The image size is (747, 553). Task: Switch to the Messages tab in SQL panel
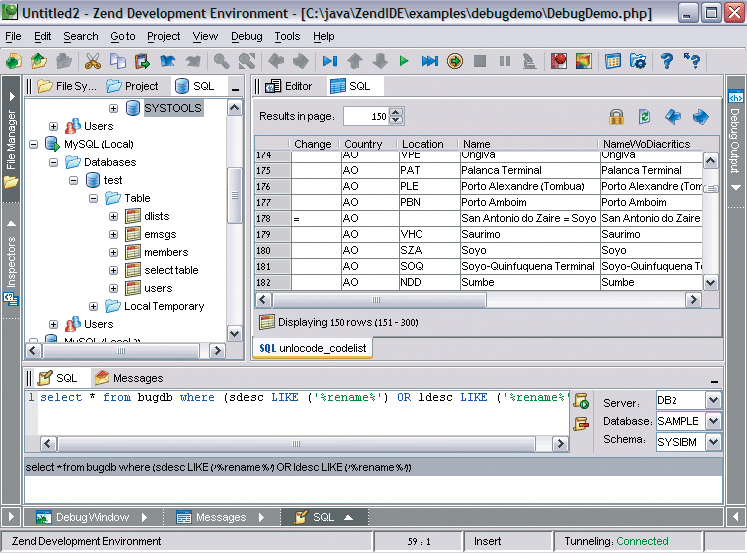point(129,378)
